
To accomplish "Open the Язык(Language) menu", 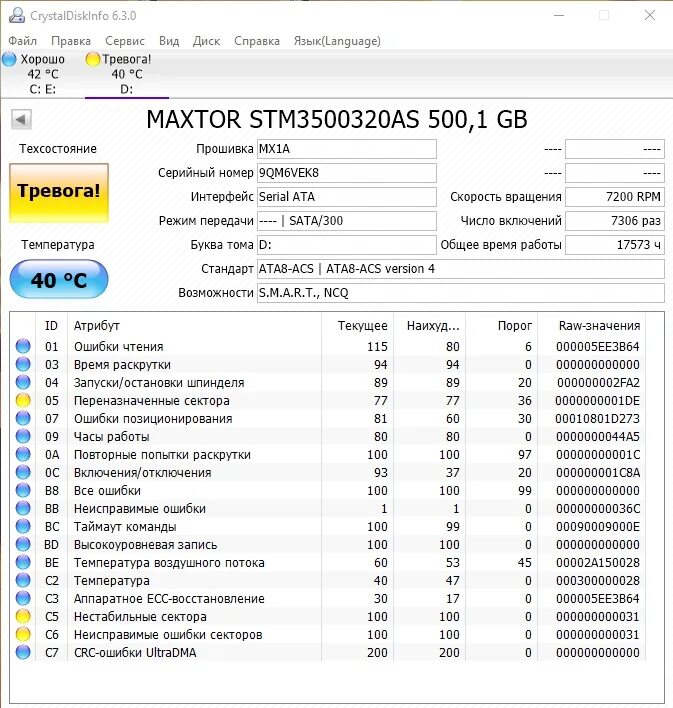I will click(337, 41).
